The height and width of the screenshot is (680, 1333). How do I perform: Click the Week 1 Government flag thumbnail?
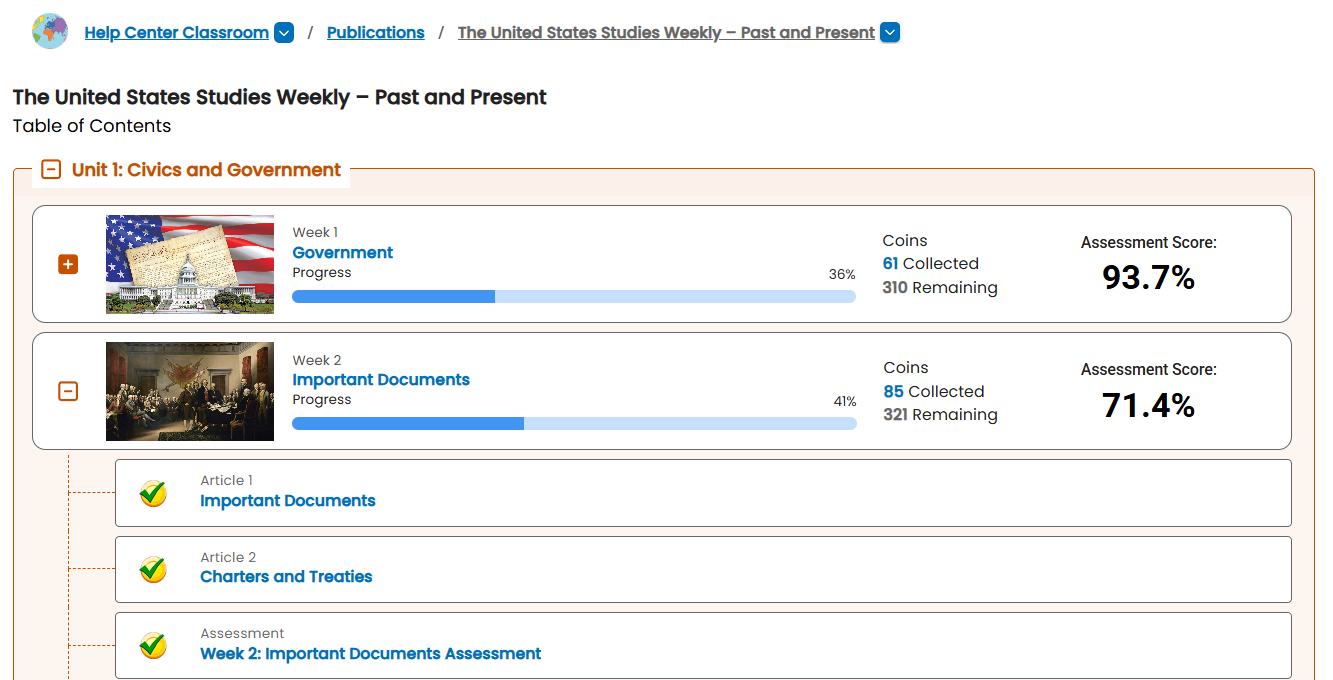coord(190,264)
